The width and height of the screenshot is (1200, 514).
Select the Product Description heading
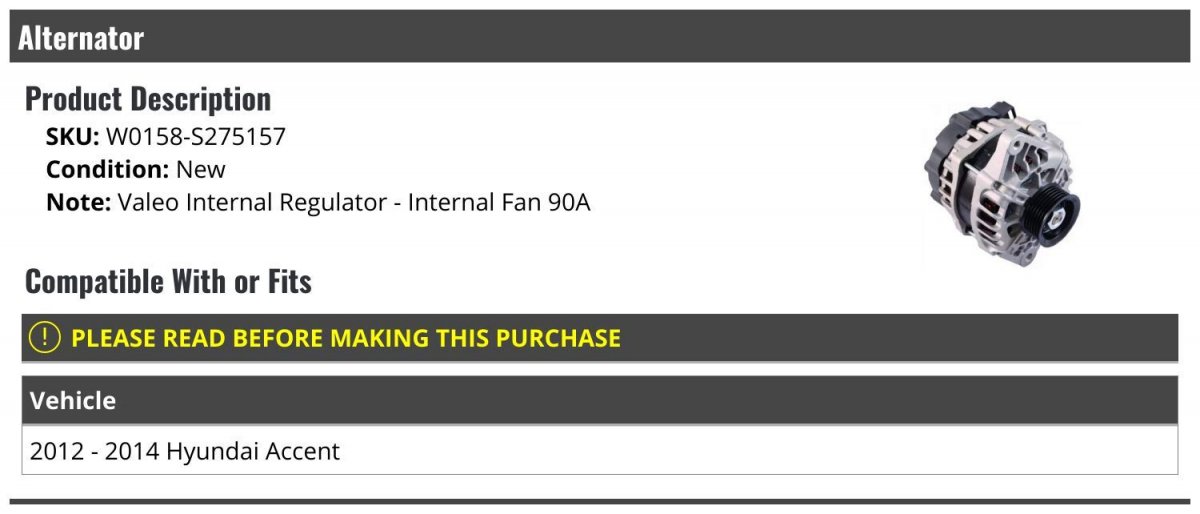(x=148, y=99)
